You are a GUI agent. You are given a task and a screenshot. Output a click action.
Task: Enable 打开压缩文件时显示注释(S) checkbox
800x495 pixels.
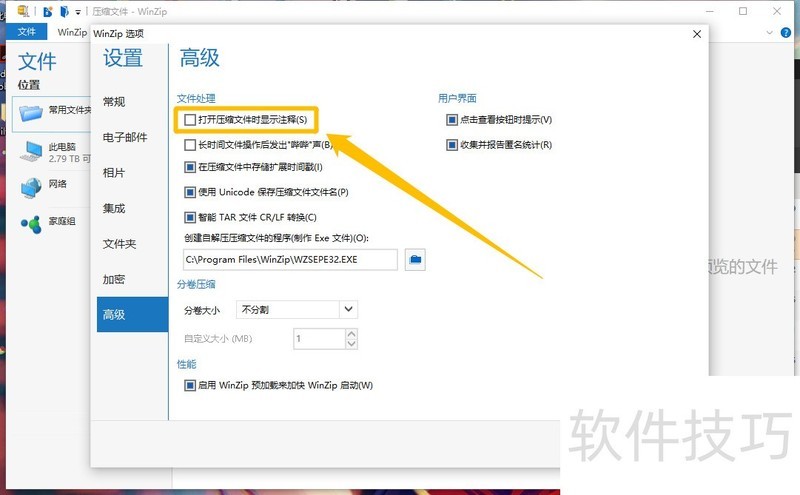click(x=190, y=120)
